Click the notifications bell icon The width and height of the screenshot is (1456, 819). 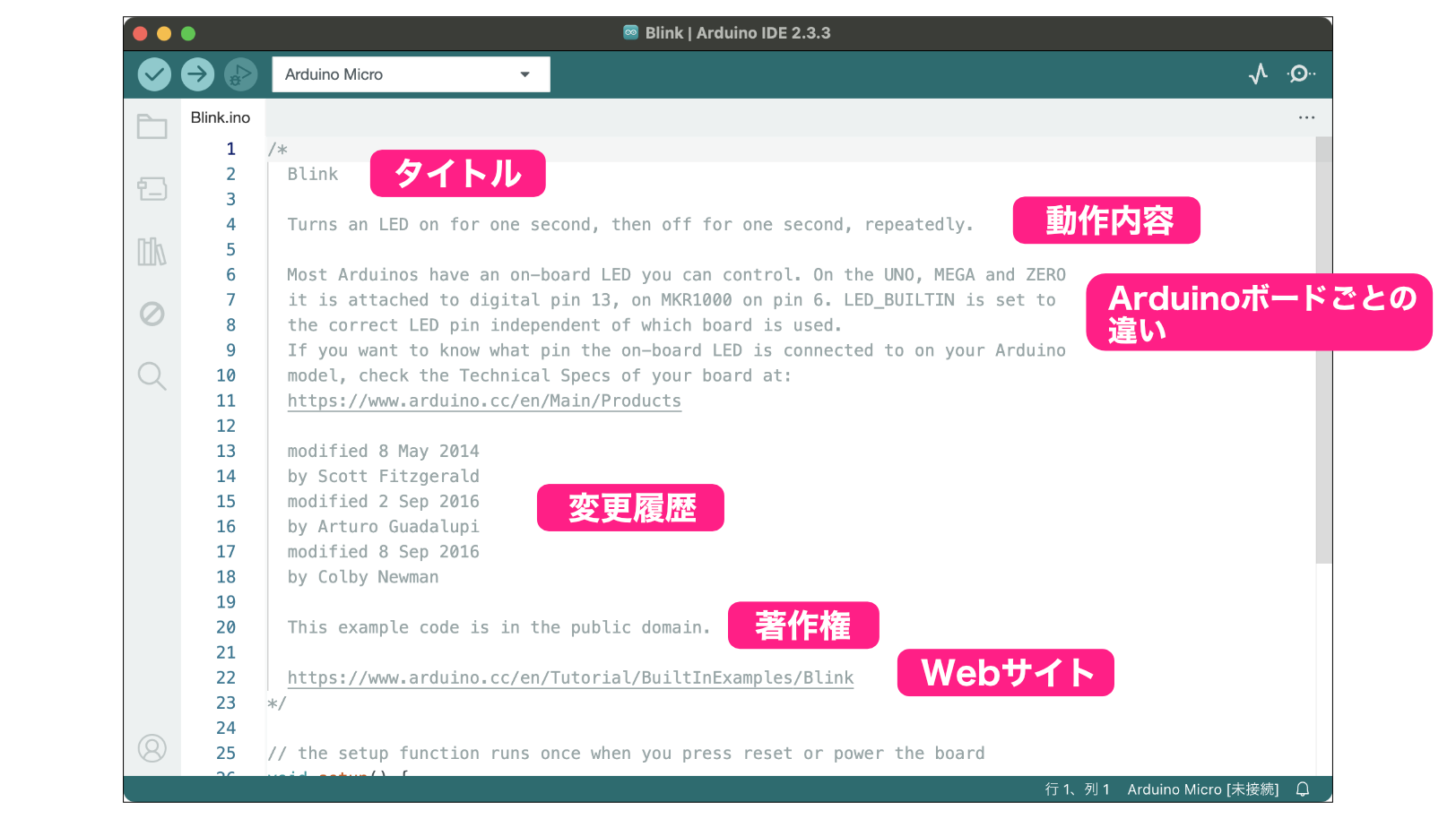(x=1303, y=789)
